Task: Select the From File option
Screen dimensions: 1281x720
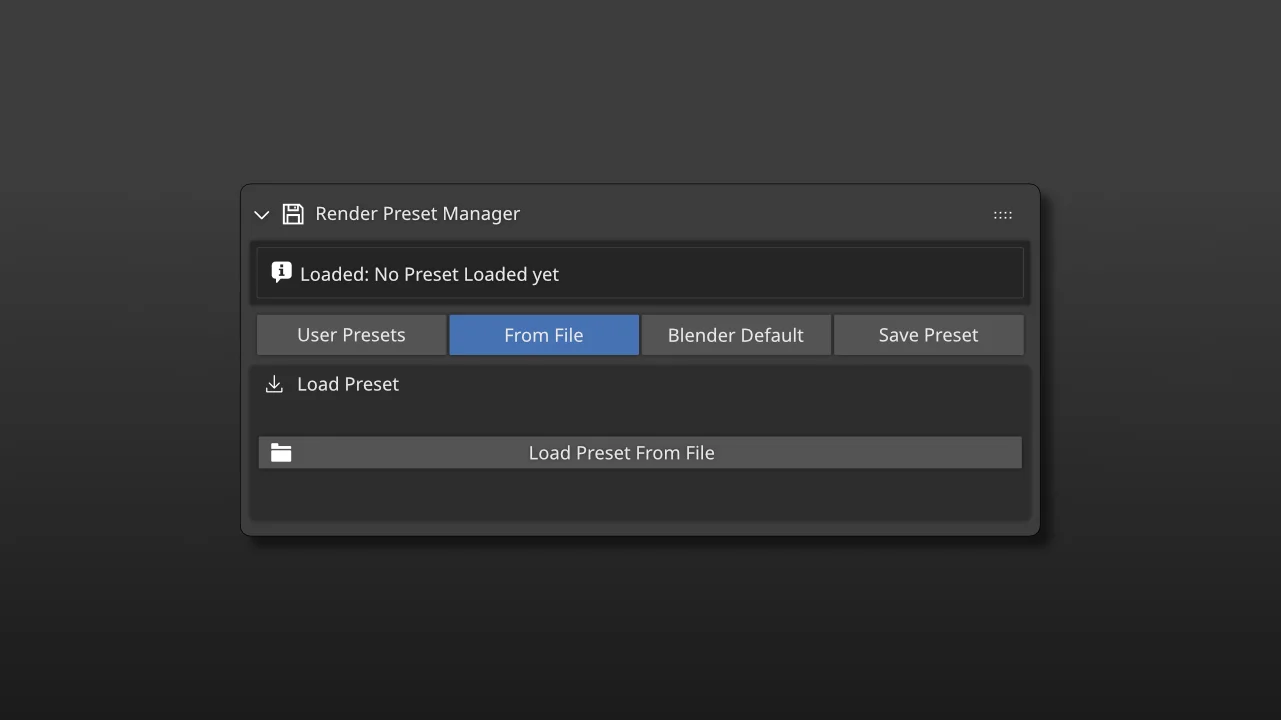Action: pyautogui.click(x=543, y=334)
